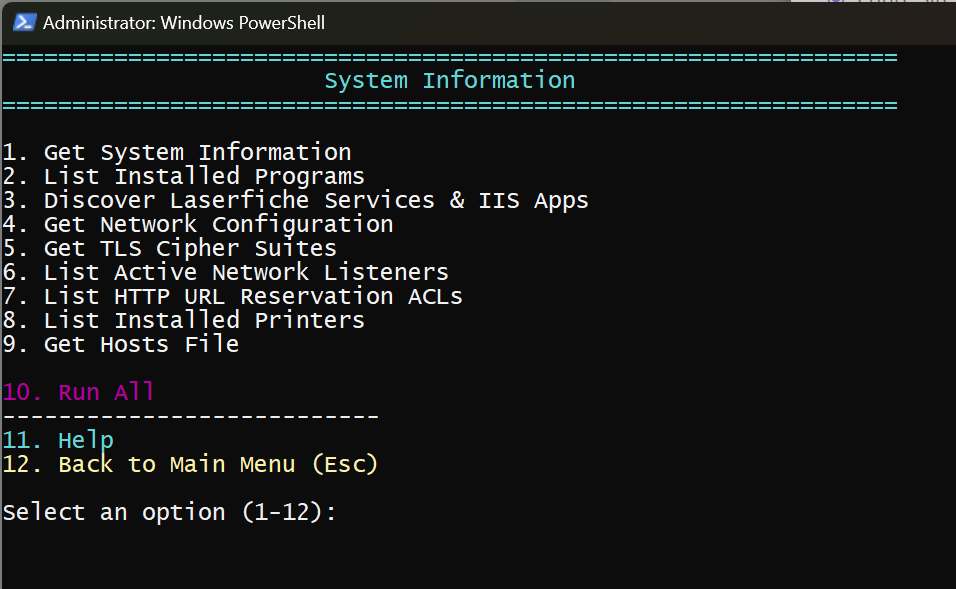Click the Select an option prompt line
This screenshot has height=589, width=956.
click(x=169, y=512)
